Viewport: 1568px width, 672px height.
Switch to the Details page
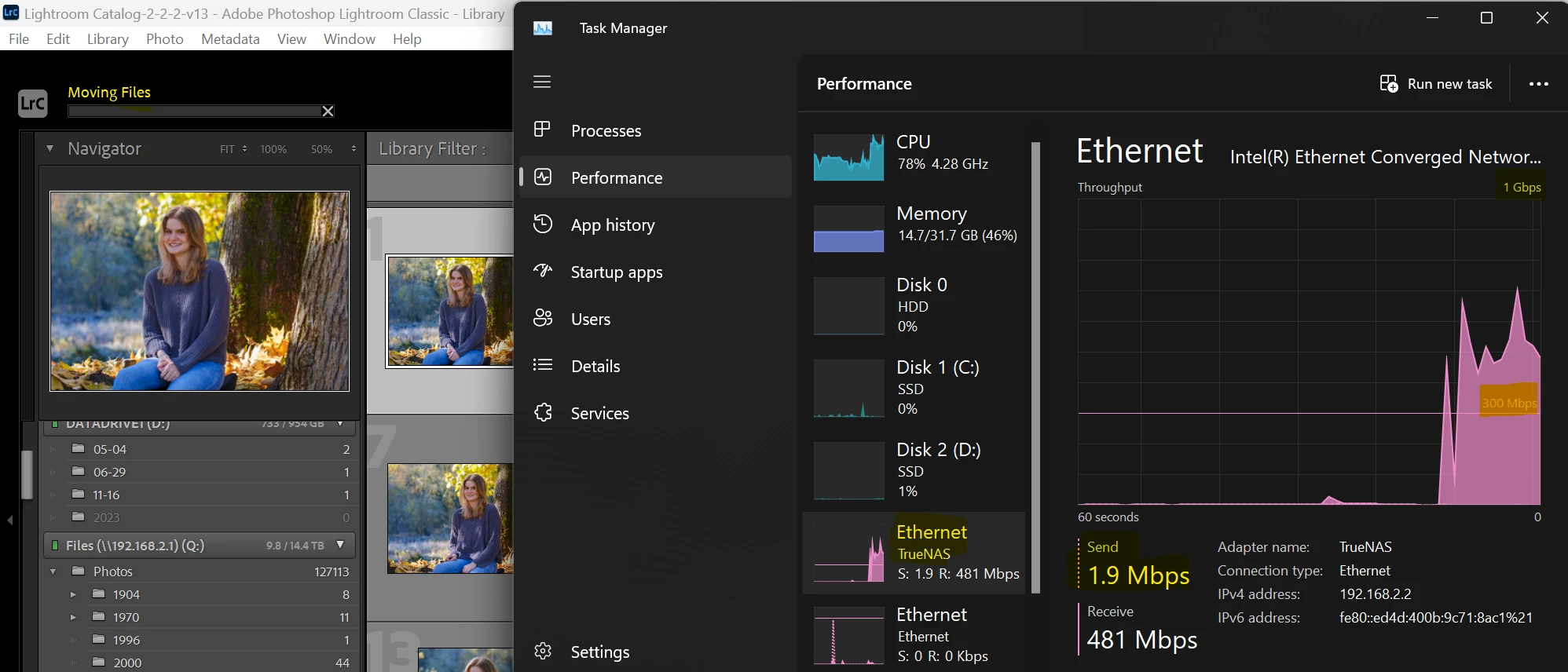point(655,366)
